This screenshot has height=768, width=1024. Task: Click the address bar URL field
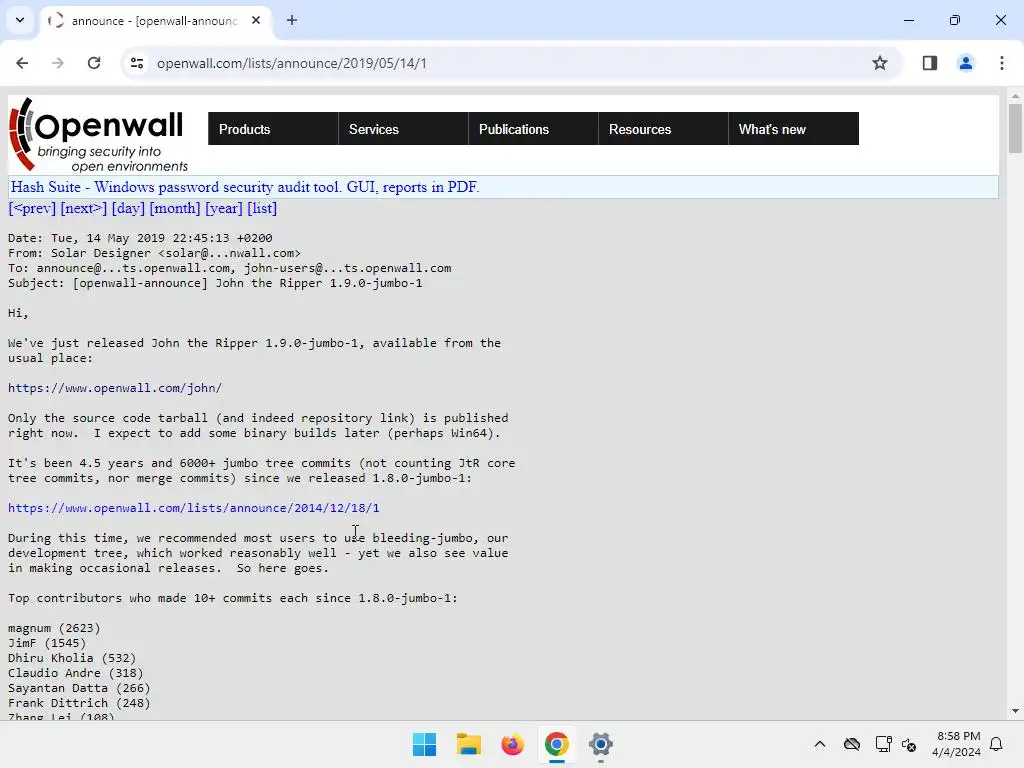(503, 63)
